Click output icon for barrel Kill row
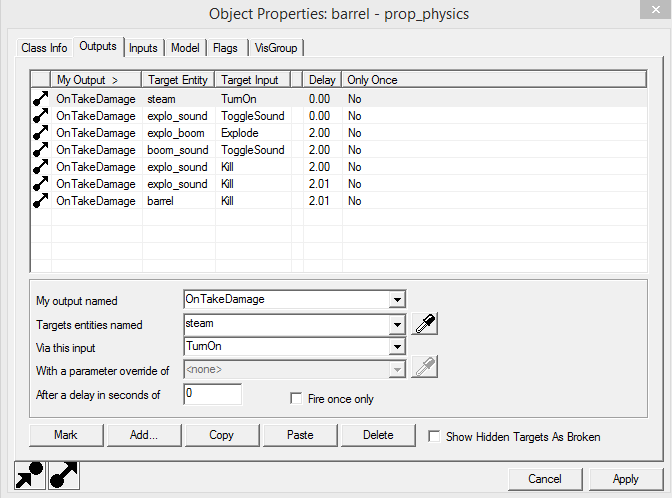672x498 pixels. point(40,201)
